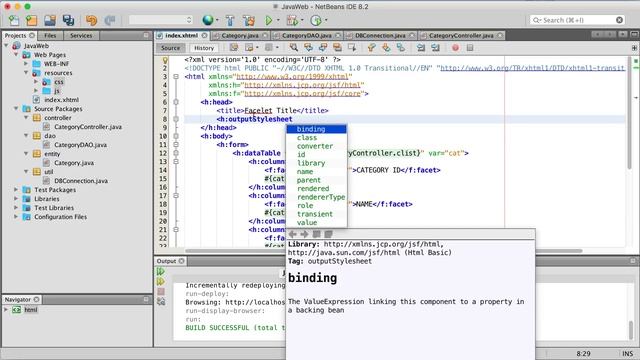Click the Toggle Bookmark icon
Viewport: 640px width, 360px height.
[401, 48]
